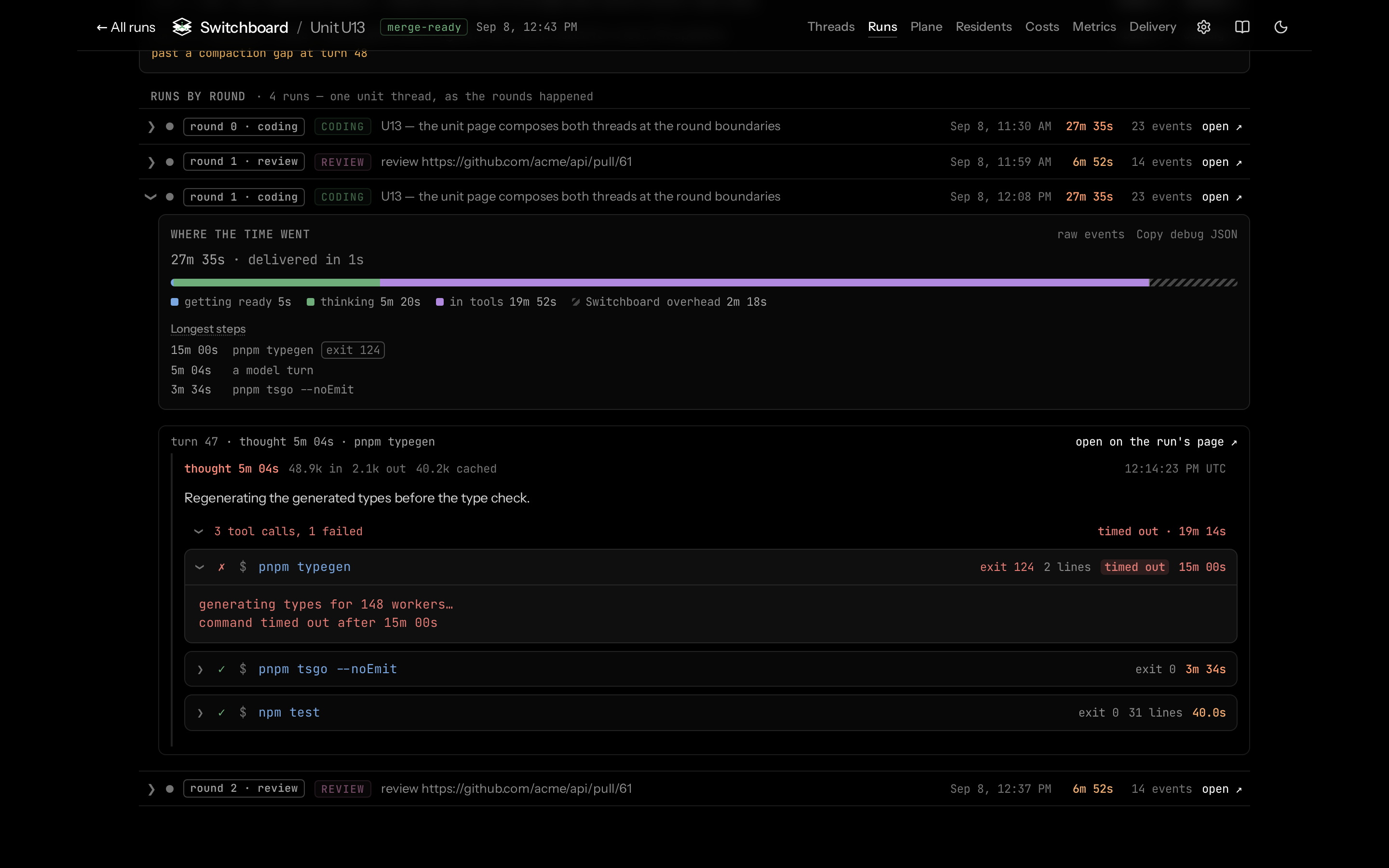Click the Switchboard logo icon
Screen dimensions: 1389x868
click(x=182, y=27)
